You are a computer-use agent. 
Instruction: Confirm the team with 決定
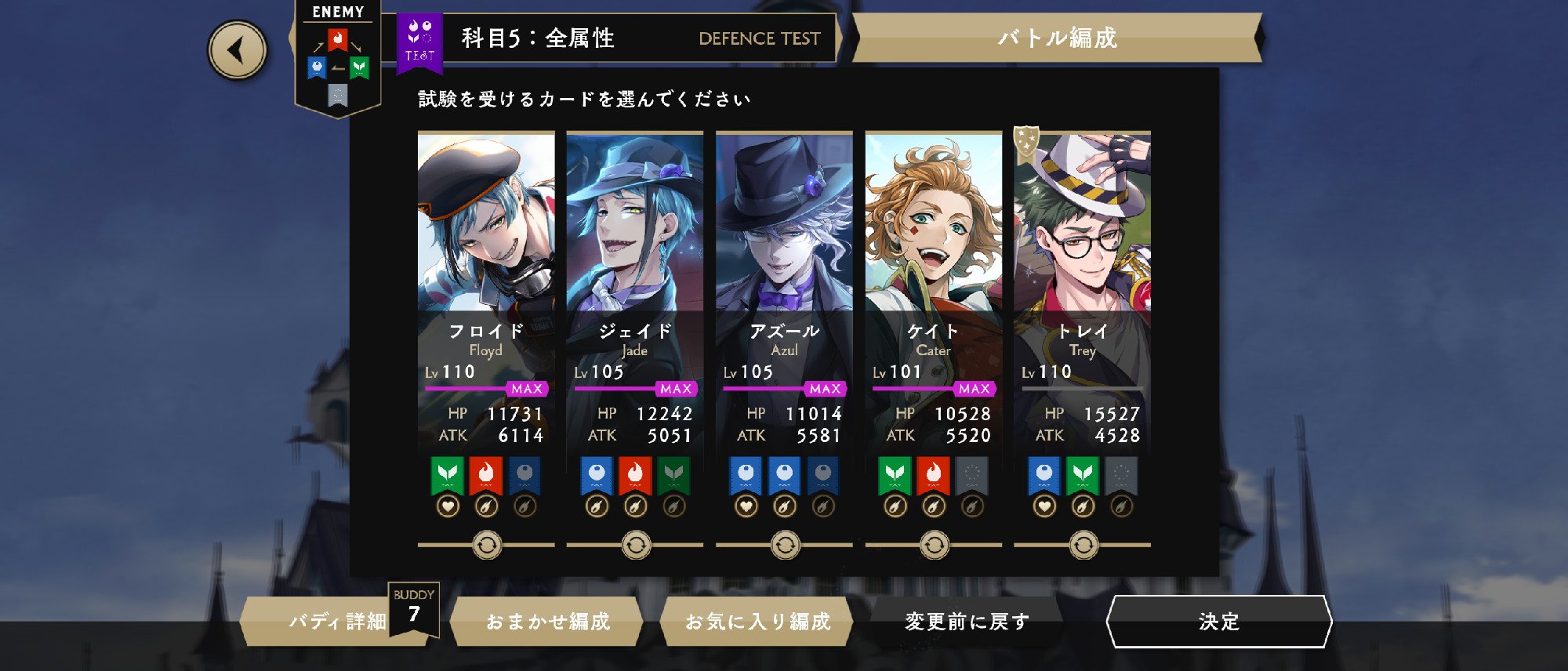1219,622
